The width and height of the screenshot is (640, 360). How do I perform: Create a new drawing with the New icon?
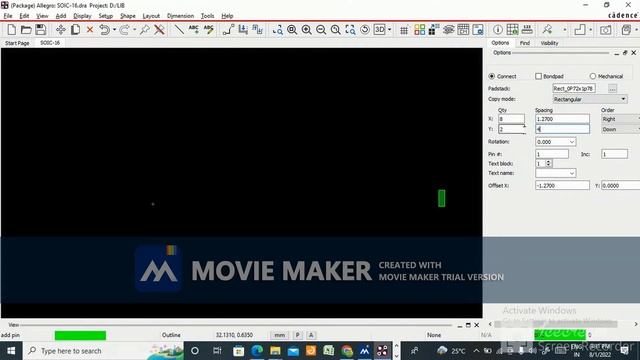tap(11, 30)
